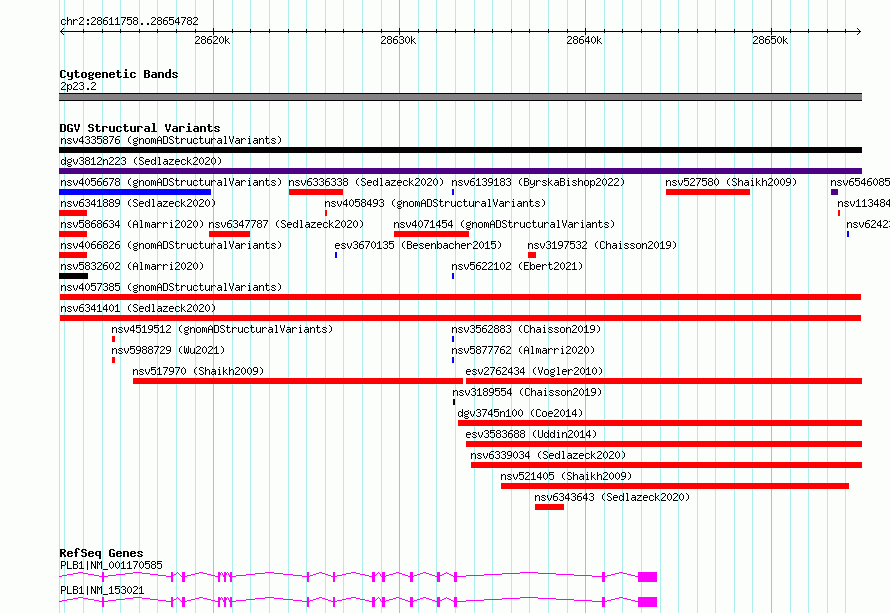Screen dimensions: 890x613
Task: Open nsv3197532 (Chaisson2019) label
Action: coord(602,245)
